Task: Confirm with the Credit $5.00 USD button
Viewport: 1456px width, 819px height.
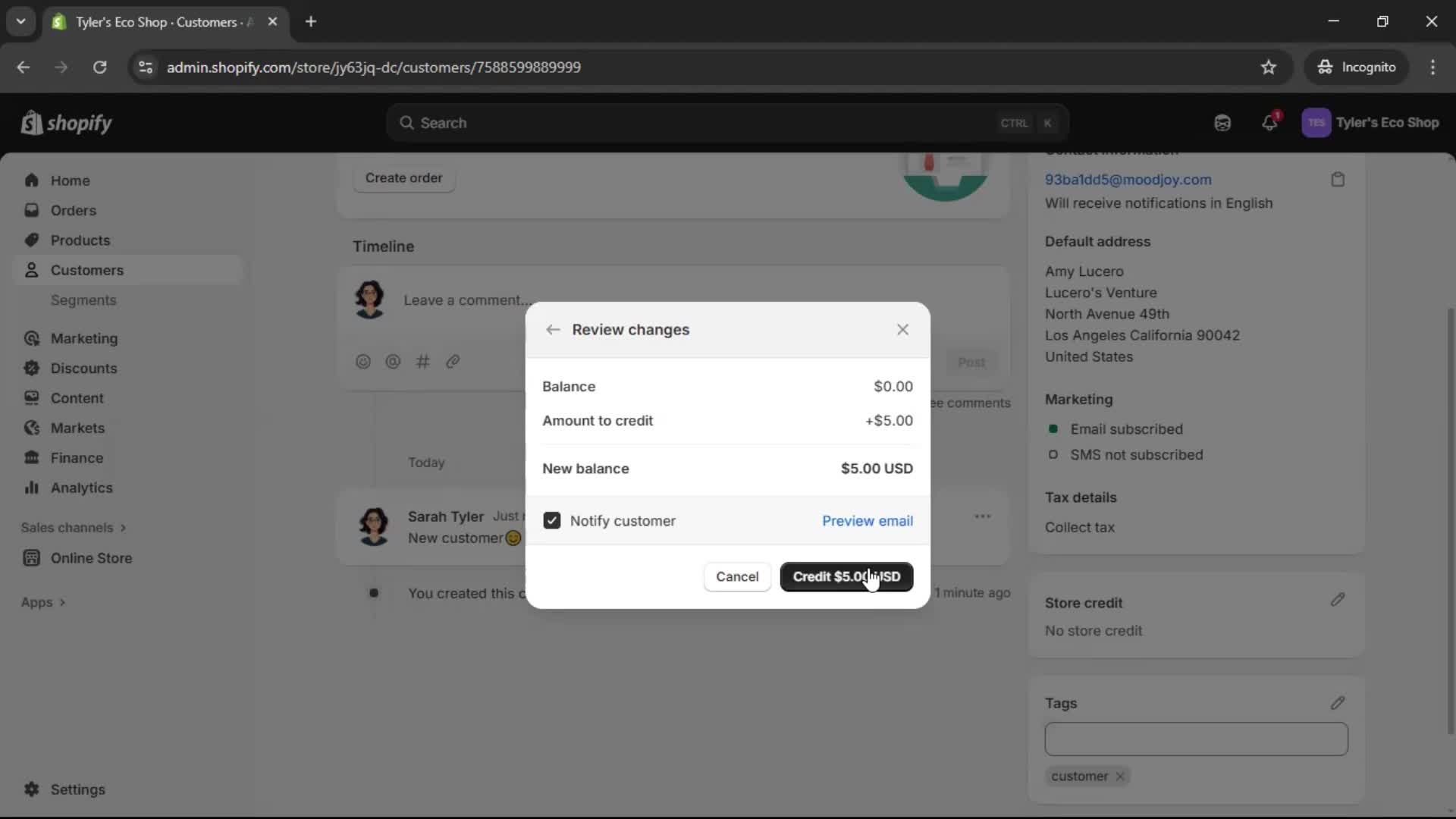Action: tap(846, 577)
